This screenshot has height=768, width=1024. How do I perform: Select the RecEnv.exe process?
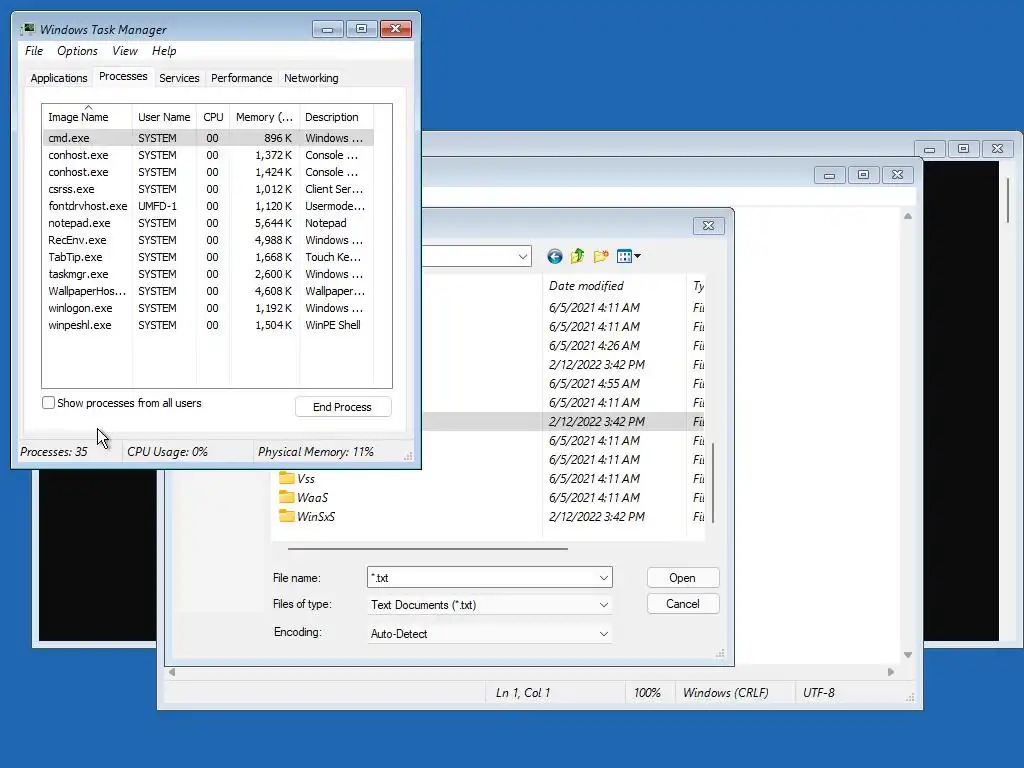(x=208, y=240)
